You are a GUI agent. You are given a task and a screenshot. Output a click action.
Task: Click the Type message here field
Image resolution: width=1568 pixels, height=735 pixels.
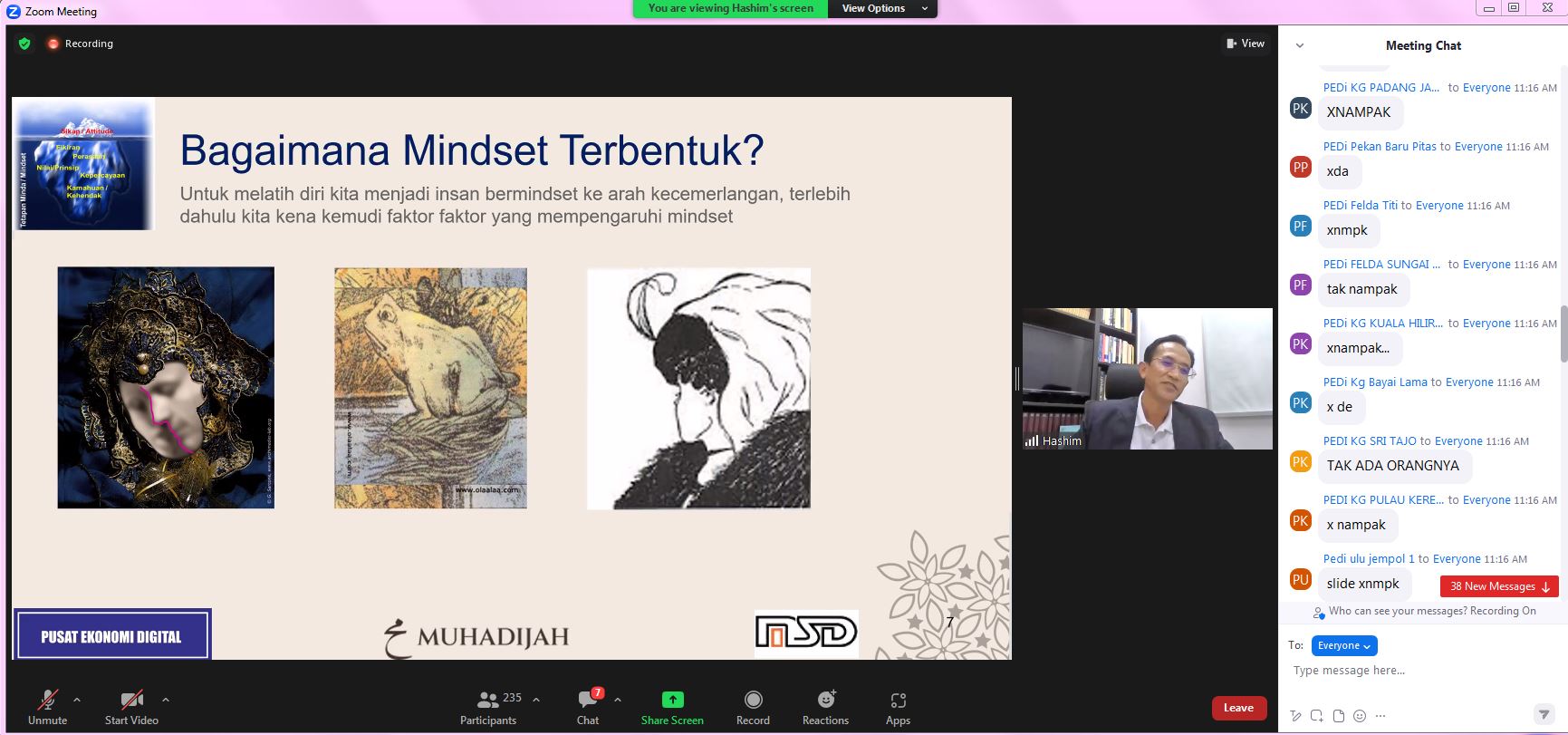[1413, 671]
